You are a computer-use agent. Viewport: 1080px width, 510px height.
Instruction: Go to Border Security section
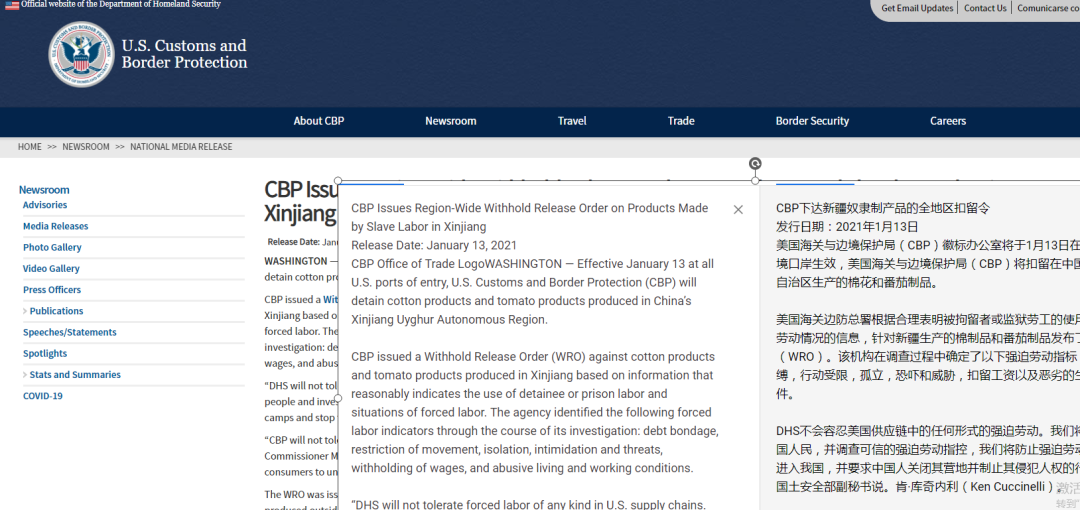tap(812, 121)
